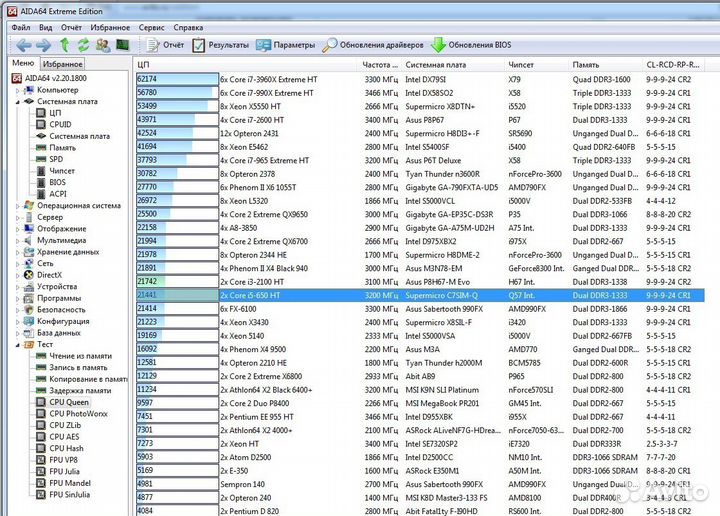Select the FPU Mandel benchmark
Viewport: 720px width, 516px height.
coord(64,483)
